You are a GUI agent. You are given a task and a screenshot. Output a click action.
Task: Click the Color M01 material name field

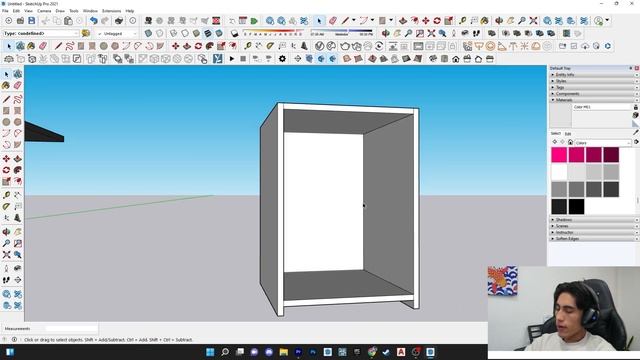[602, 107]
